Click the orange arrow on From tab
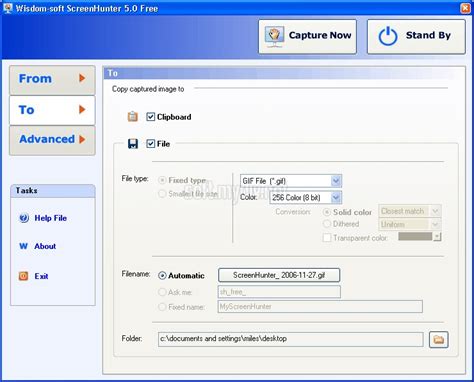474x382 pixels. click(82, 78)
